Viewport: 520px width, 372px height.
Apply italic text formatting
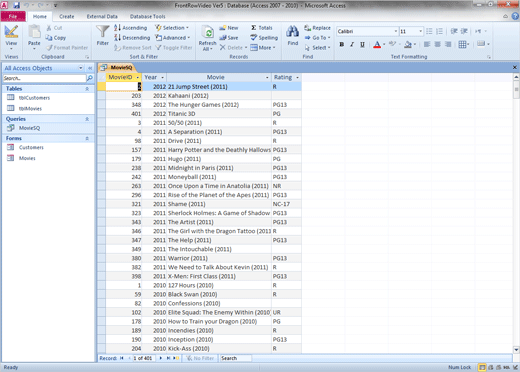click(x=352, y=44)
